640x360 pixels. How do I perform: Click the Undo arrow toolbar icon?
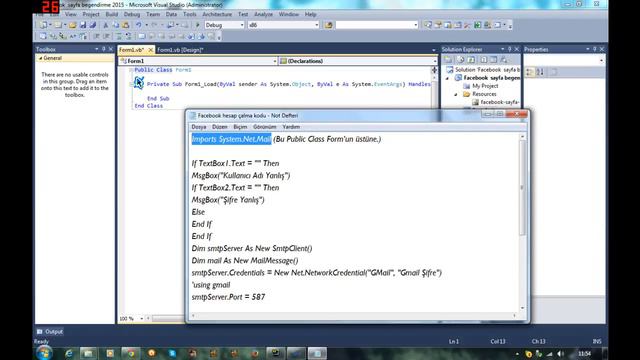point(139,25)
